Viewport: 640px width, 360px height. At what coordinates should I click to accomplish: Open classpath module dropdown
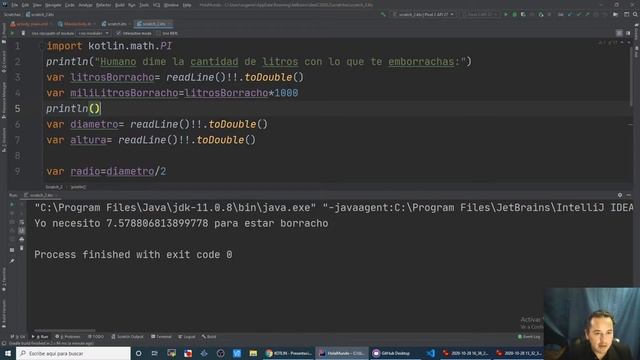93,33
